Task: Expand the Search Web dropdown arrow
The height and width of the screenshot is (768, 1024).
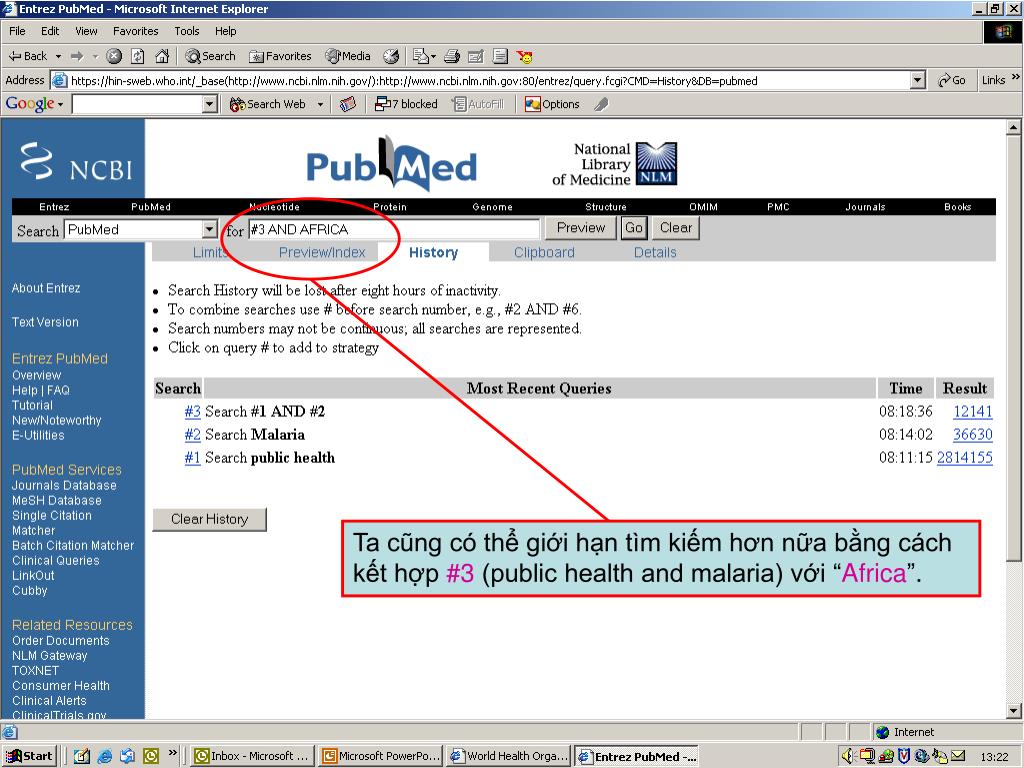Action: tap(321, 104)
